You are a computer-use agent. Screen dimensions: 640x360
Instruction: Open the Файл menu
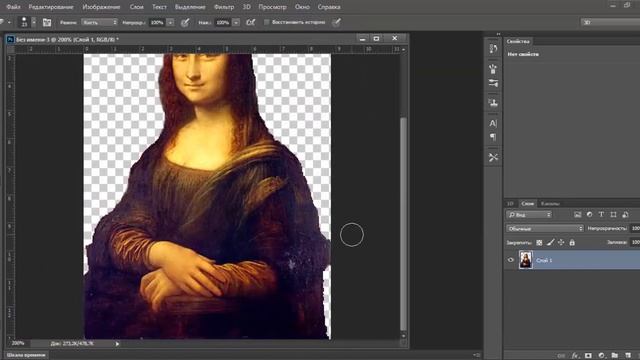pyautogui.click(x=13, y=7)
